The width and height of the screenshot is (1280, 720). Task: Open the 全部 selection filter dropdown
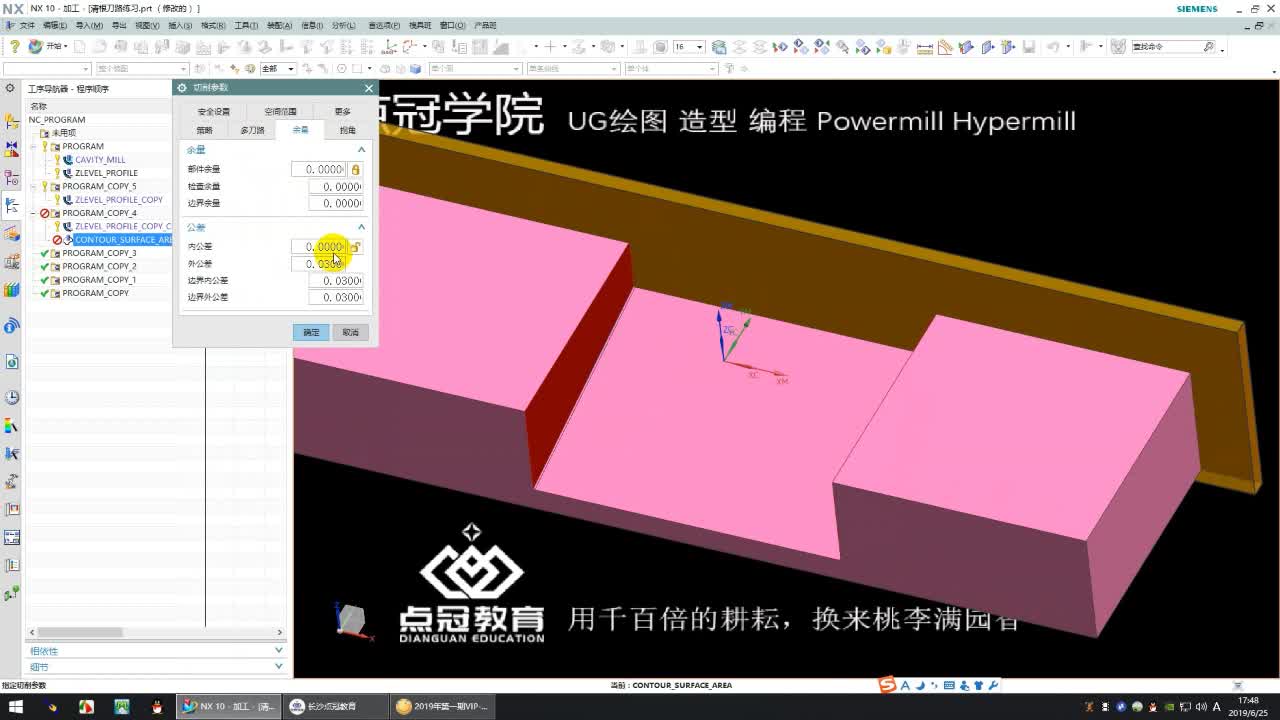click(290, 68)
